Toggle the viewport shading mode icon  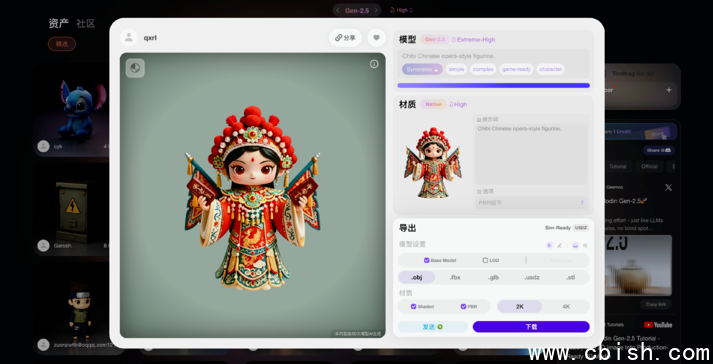[x=135, y=68]
